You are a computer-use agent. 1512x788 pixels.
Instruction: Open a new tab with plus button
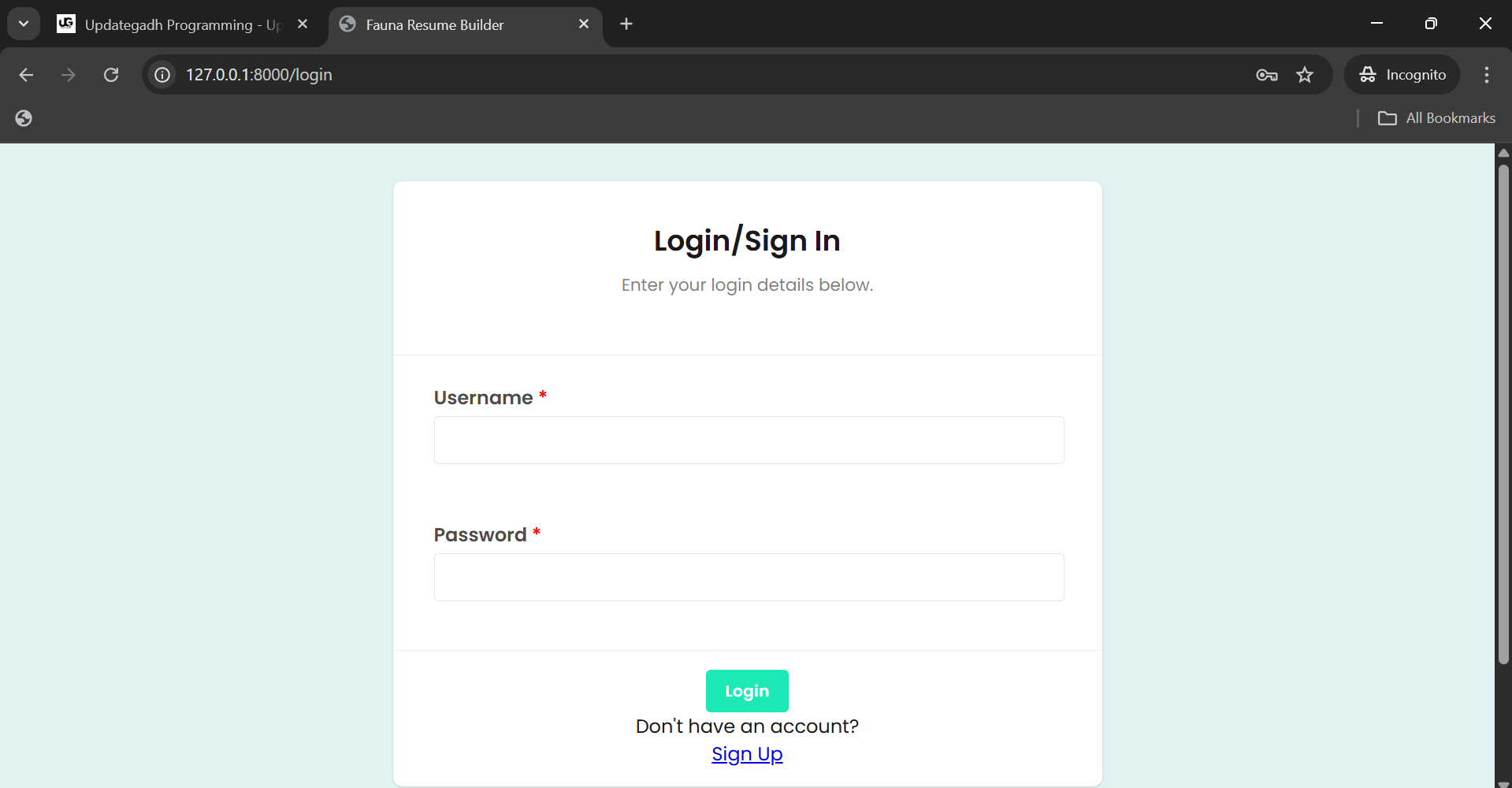point(626,24)
